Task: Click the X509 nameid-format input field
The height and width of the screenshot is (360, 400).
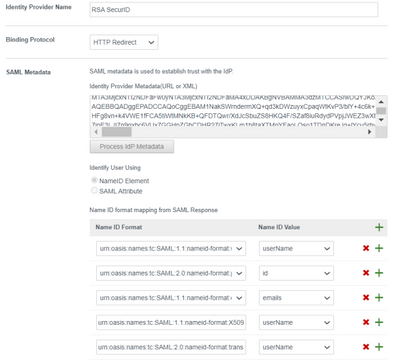Action: point(171,322)
